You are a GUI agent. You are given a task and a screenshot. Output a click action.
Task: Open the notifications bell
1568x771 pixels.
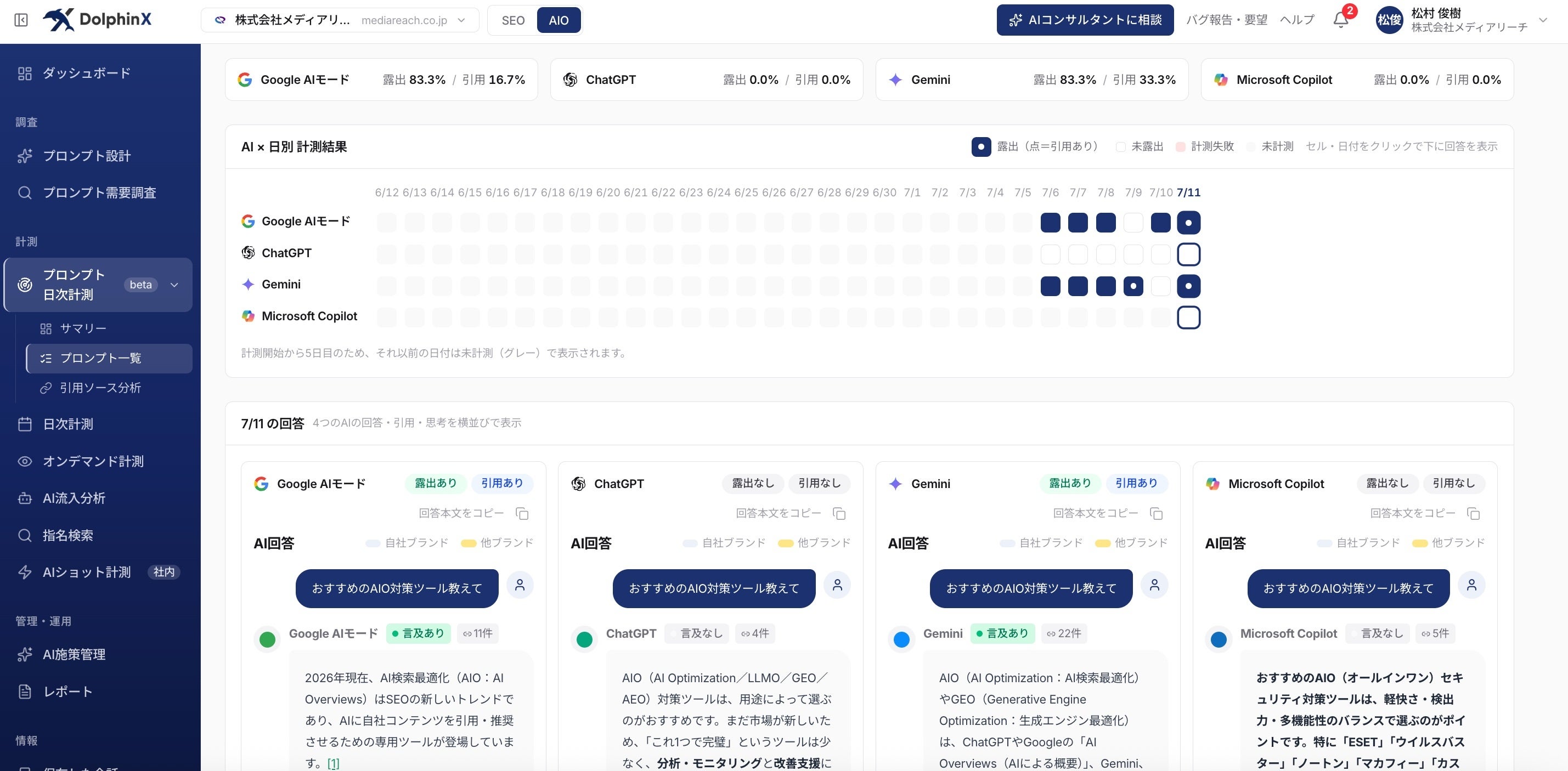[1340, 20]
